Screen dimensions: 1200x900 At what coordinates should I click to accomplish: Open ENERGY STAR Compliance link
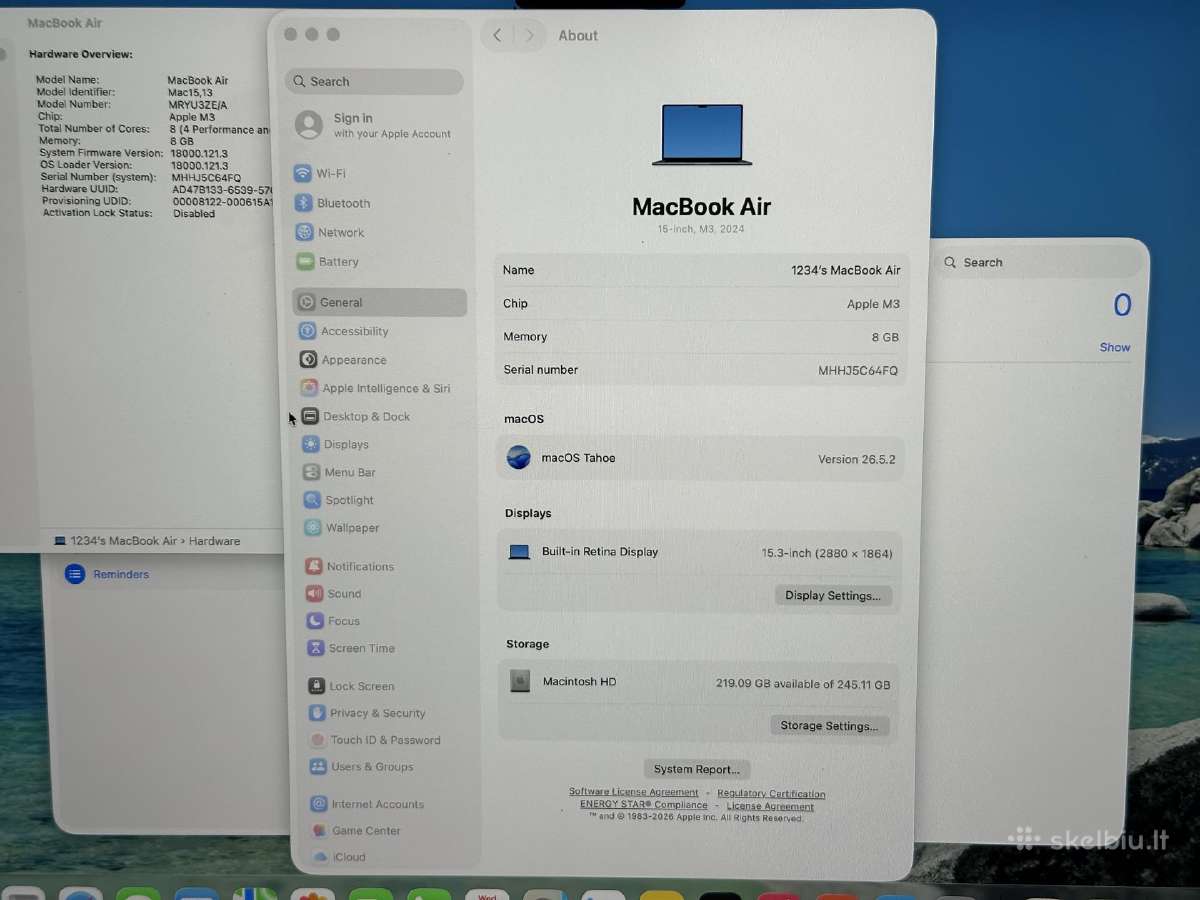(x=644, y=805)
